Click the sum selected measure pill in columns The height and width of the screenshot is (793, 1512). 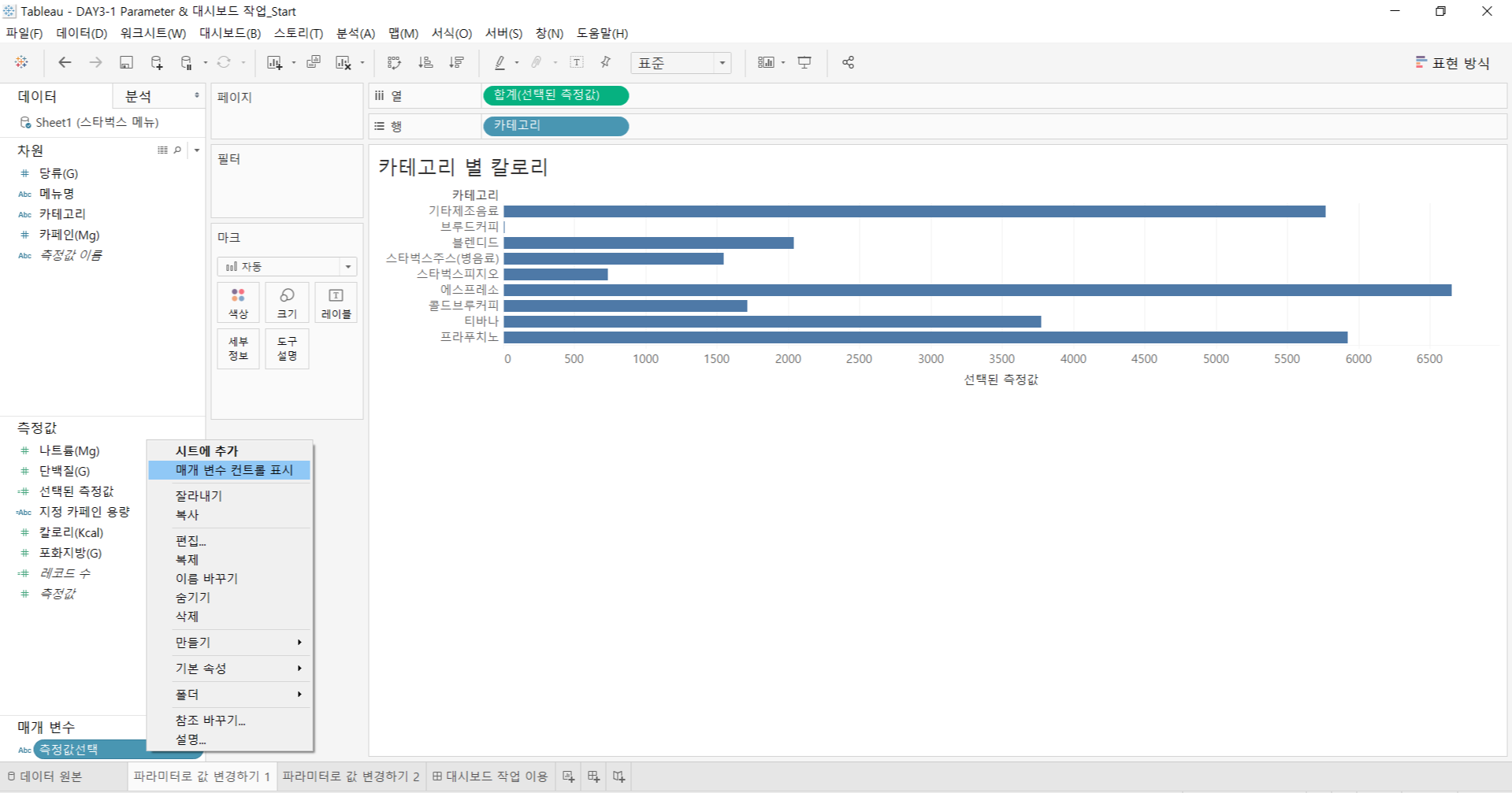click(x=555, y=95)
